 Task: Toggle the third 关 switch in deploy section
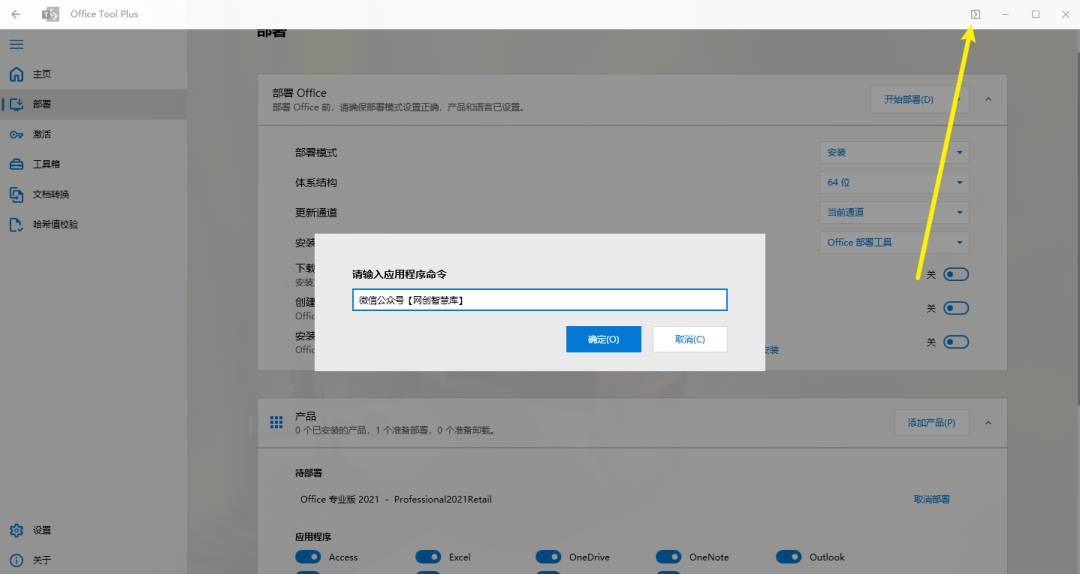(956, 342)
